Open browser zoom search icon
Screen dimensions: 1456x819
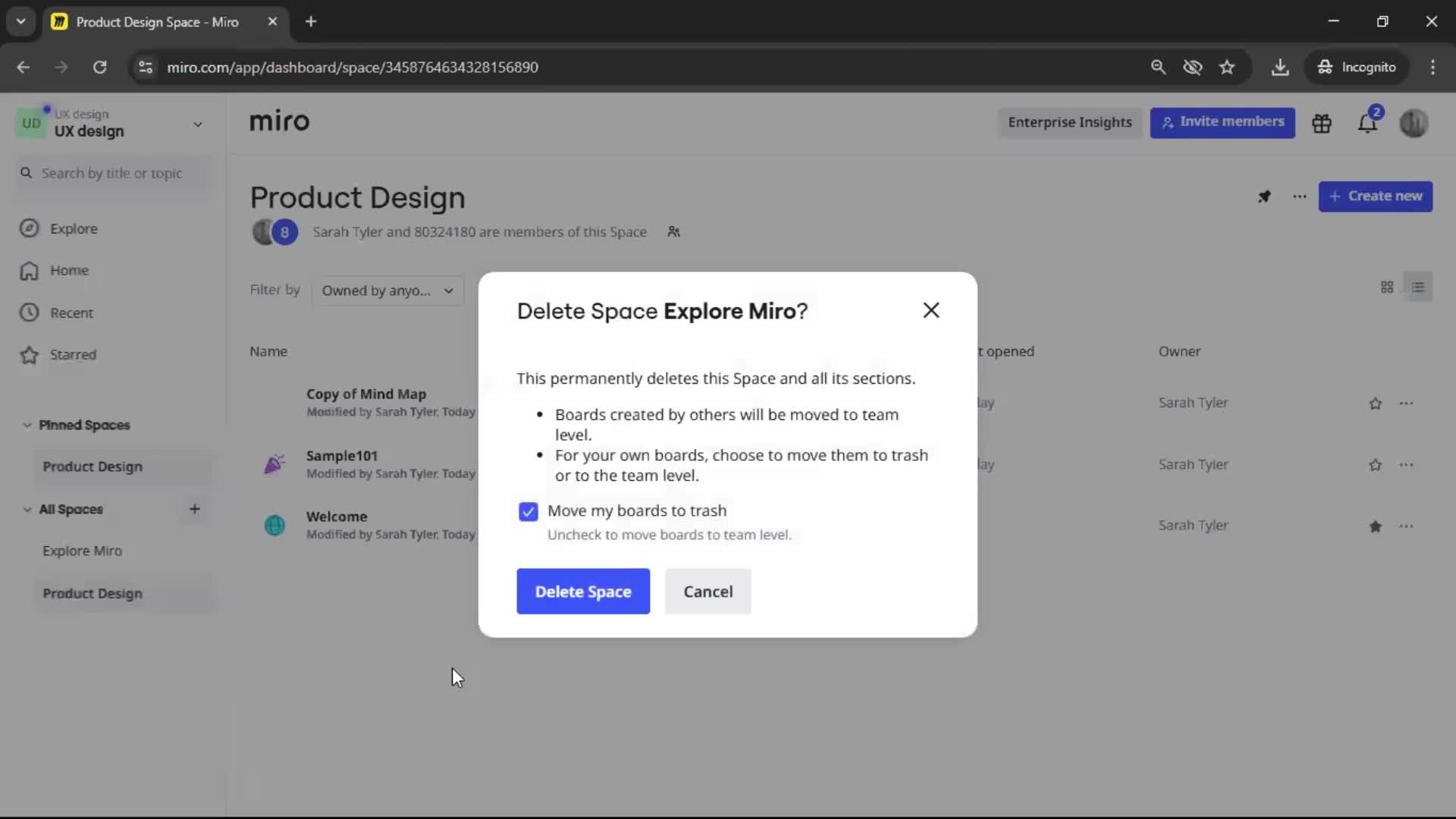1158,67
